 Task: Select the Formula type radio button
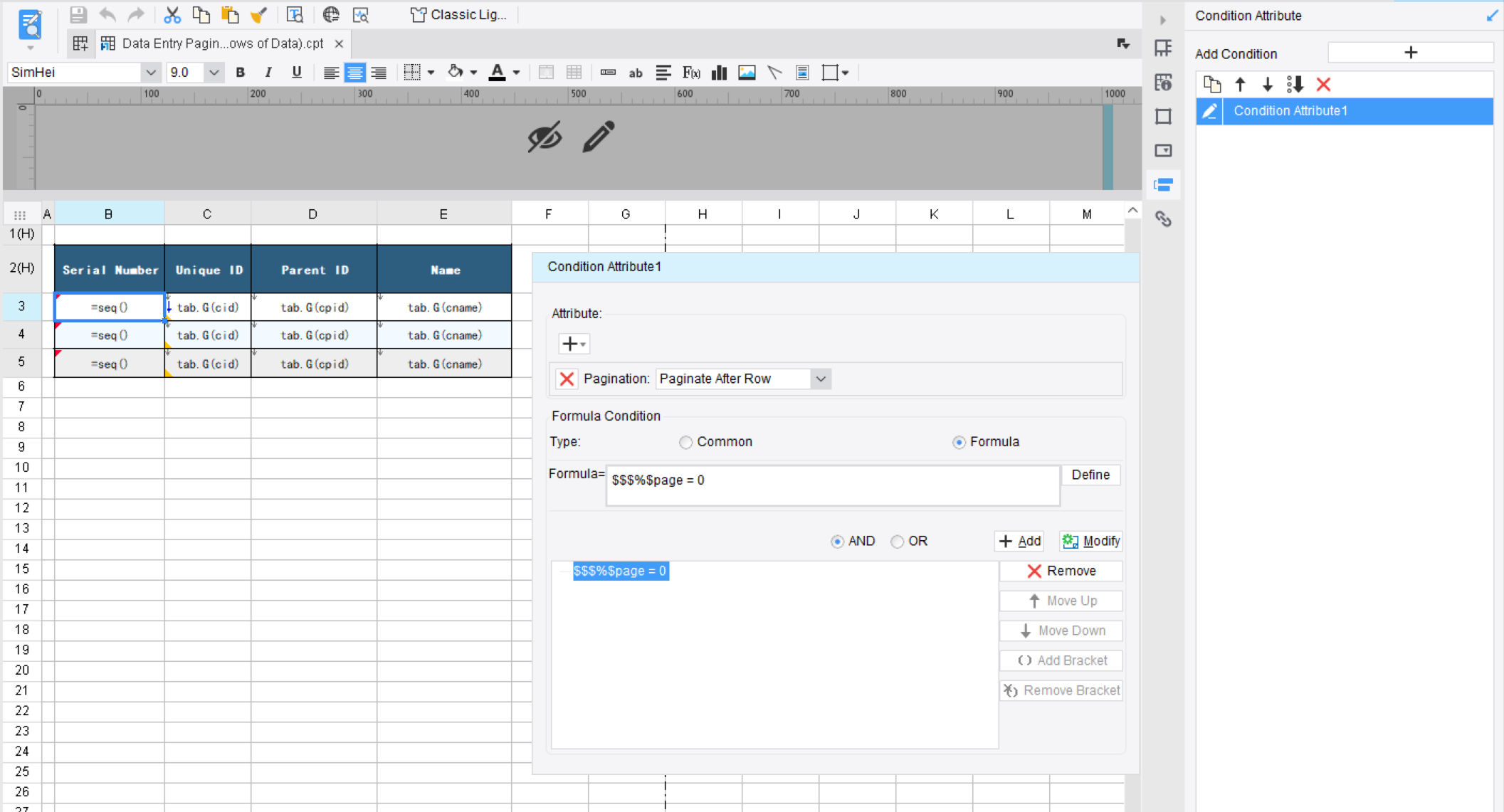tap(959, 443)
